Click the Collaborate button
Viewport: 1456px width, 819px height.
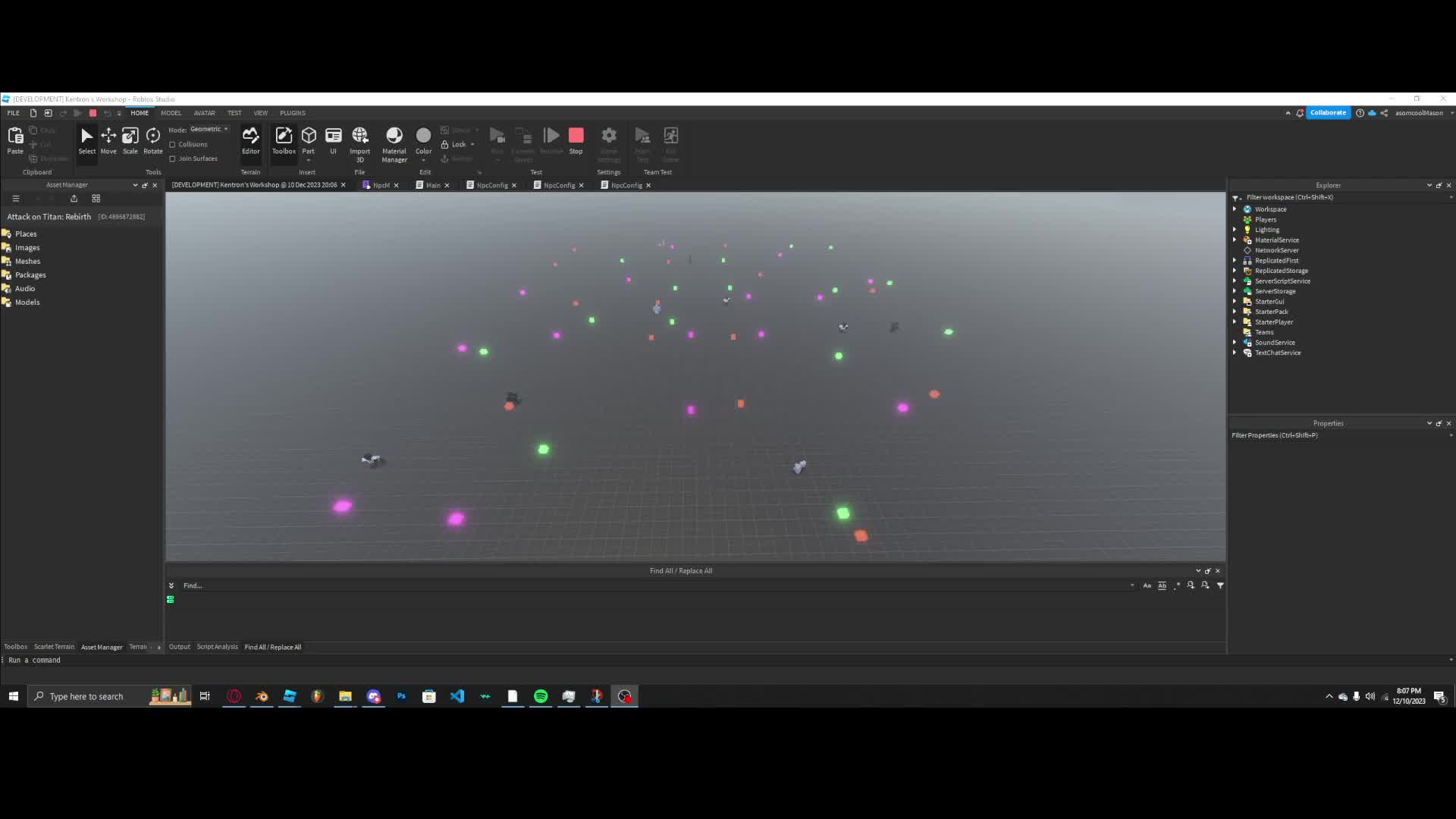coord(1328,112)
